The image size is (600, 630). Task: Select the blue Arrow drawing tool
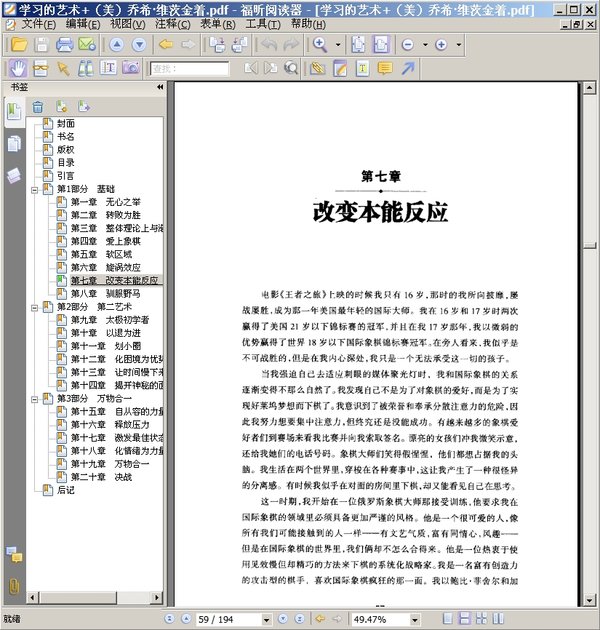[408, 68]
